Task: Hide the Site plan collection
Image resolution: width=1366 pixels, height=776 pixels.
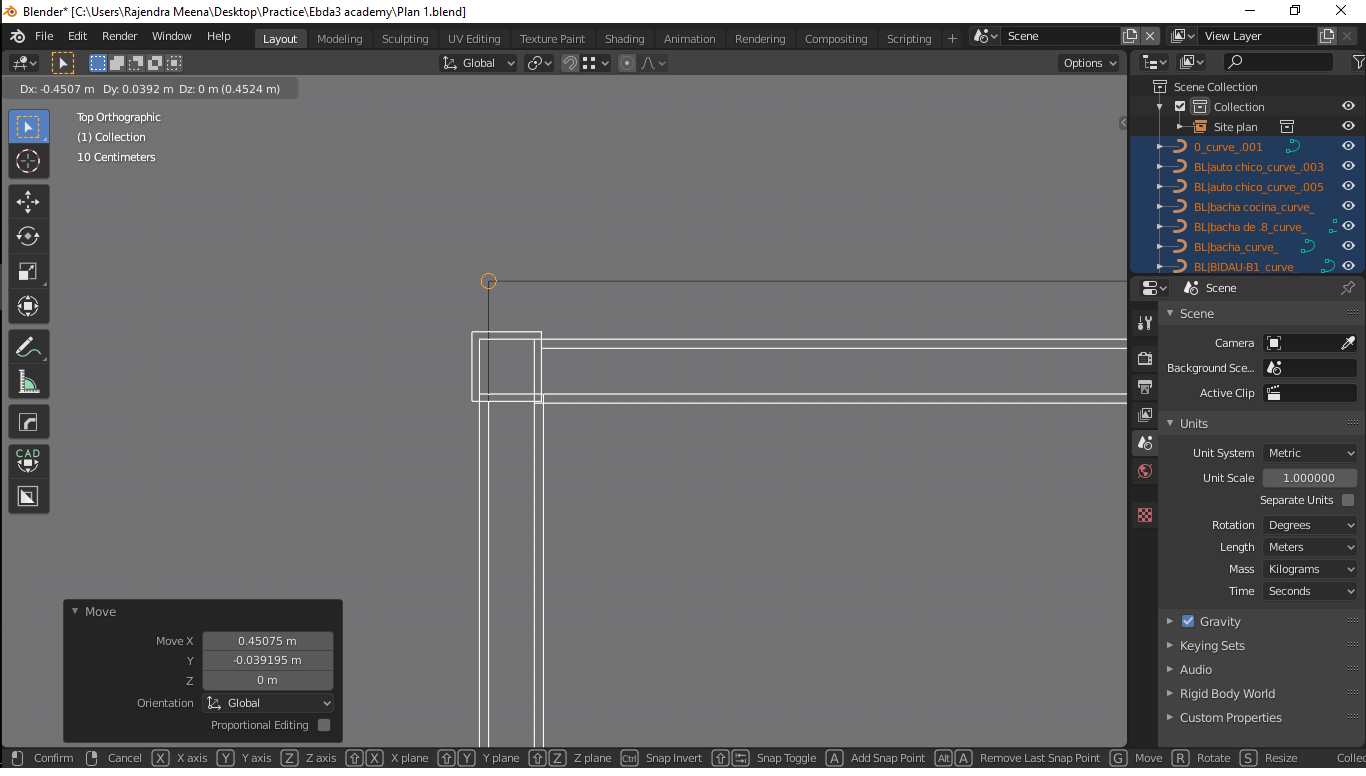Action: coord(1348,127)
